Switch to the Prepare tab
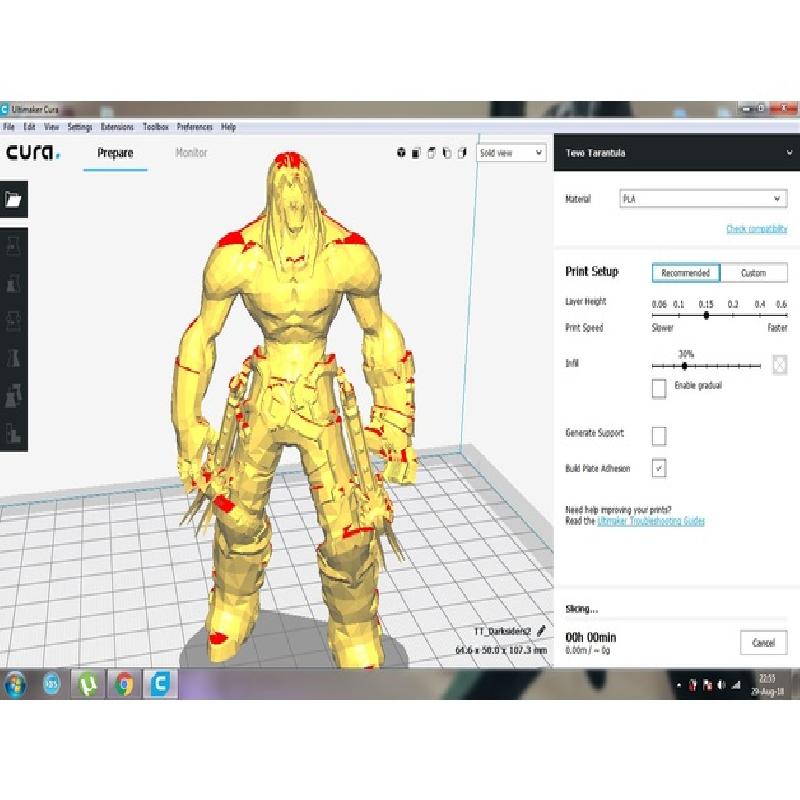The image size is (800, 800). (x=115, y=153)
